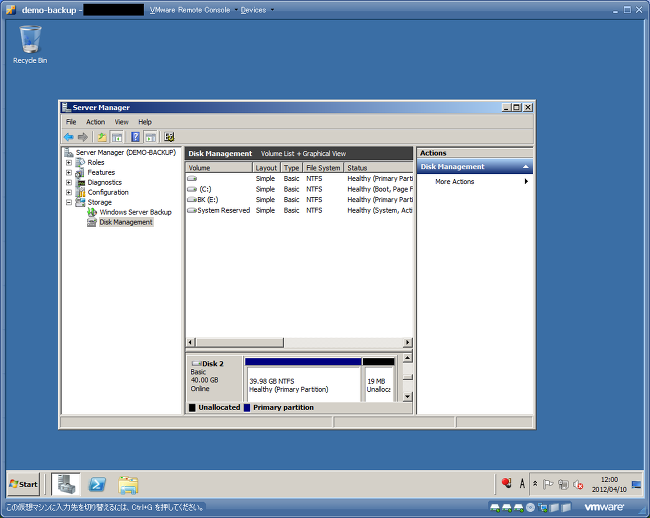Select the 19 MB unallocated block

378,380
